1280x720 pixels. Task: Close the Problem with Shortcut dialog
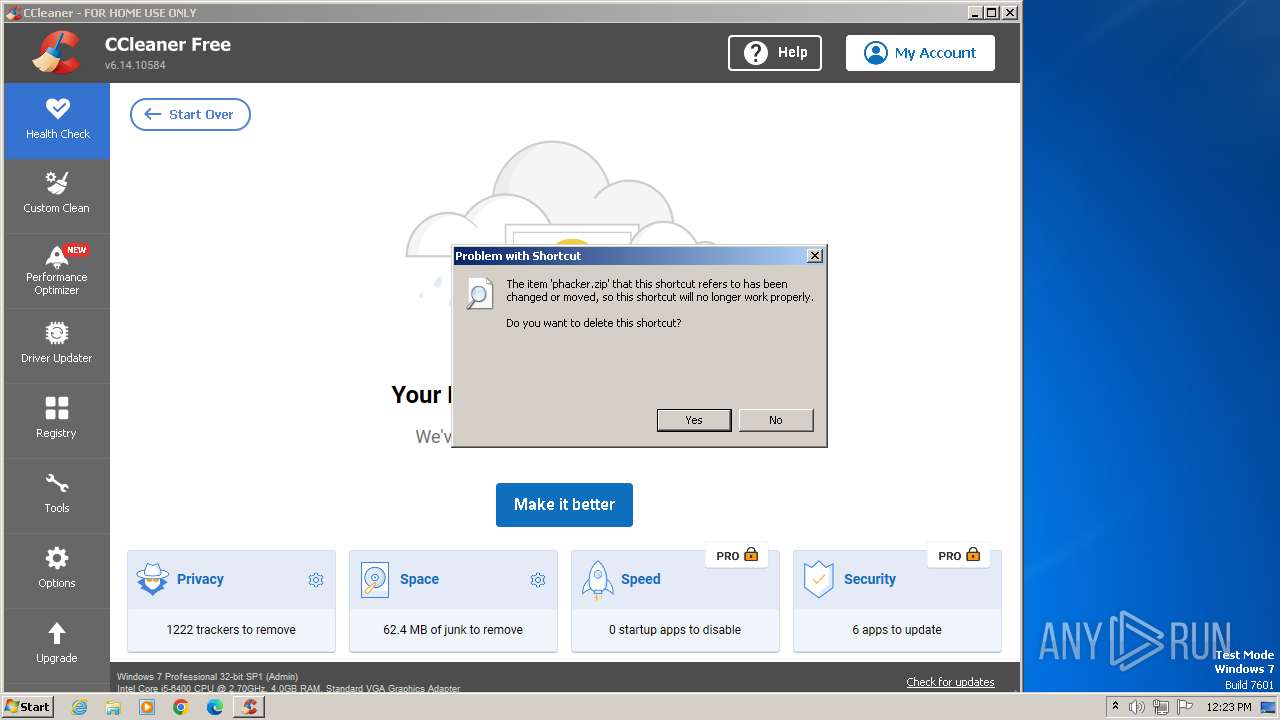[815, 256]
